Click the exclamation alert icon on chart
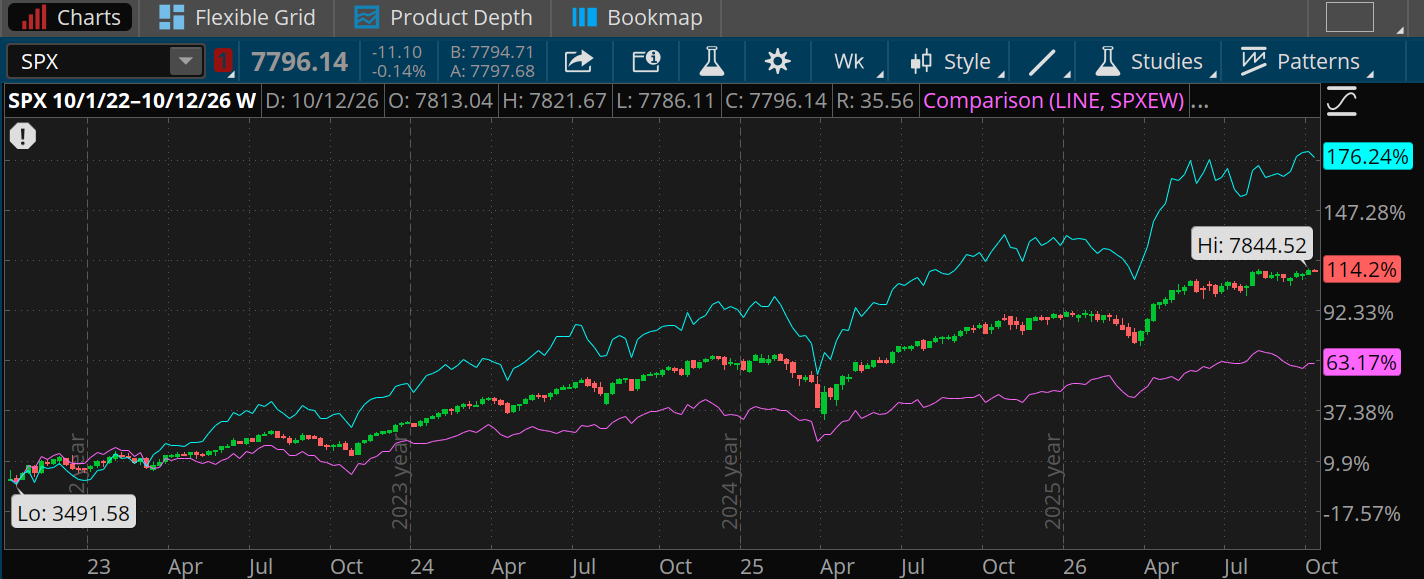1424x579 pixels. tap(22, 136)
